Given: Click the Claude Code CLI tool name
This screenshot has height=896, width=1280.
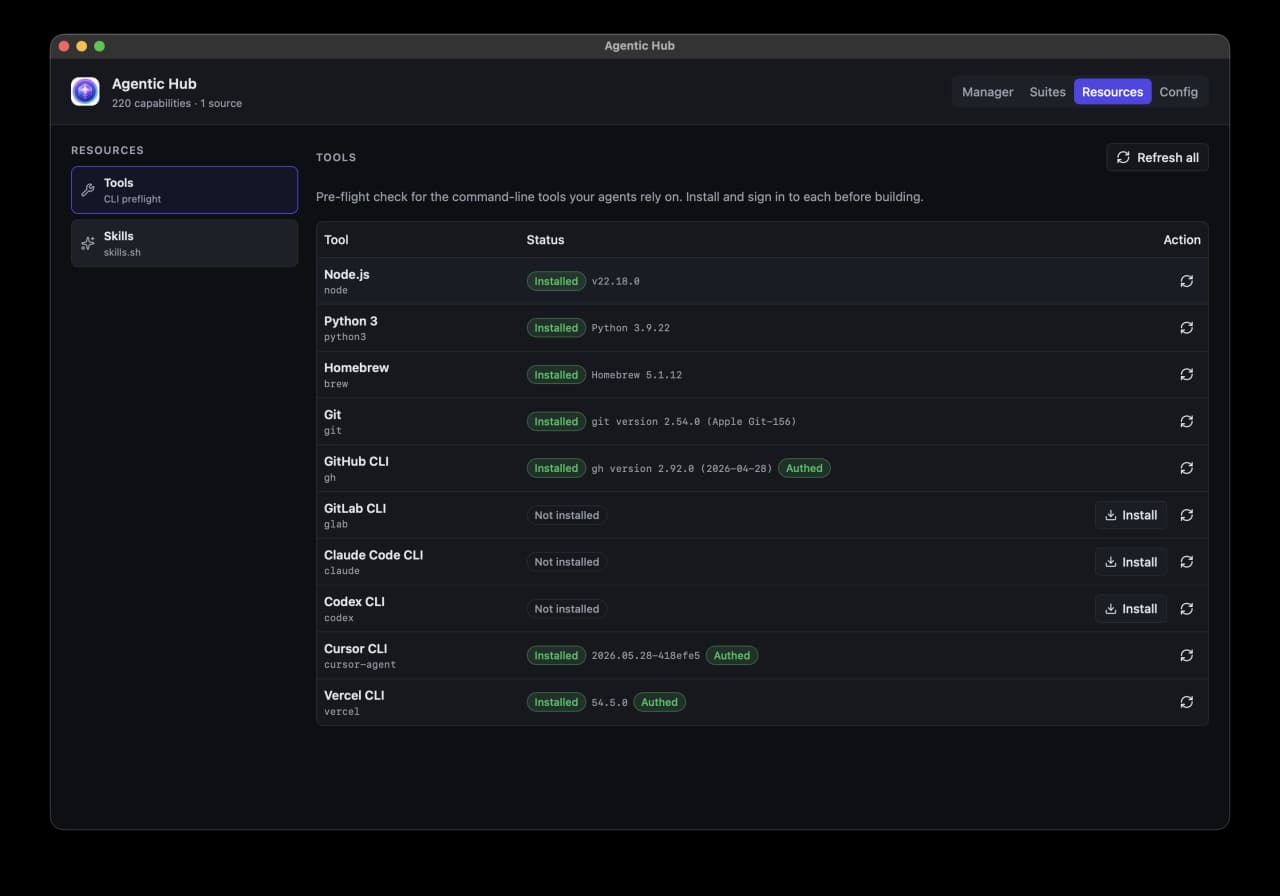Looking at the screenshot, I should coord(374,555).
